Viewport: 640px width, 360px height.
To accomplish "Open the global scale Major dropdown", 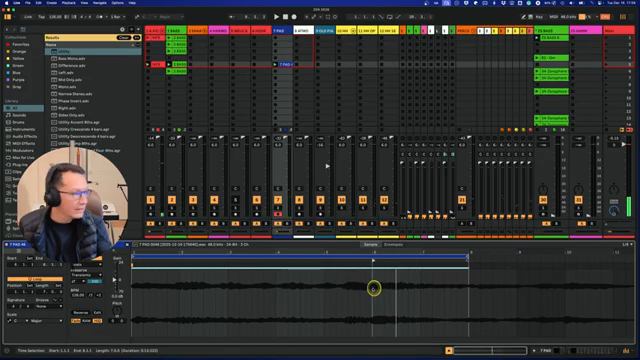I will tap(171, 17).
